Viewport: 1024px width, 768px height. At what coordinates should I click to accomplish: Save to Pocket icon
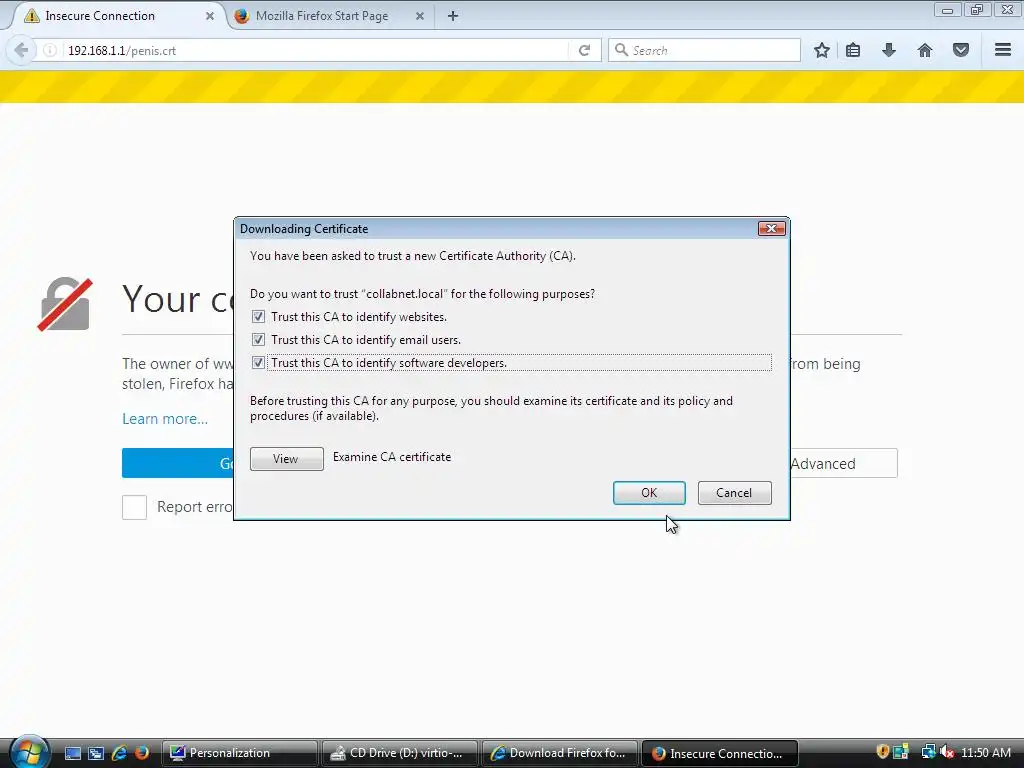point(961,50)
